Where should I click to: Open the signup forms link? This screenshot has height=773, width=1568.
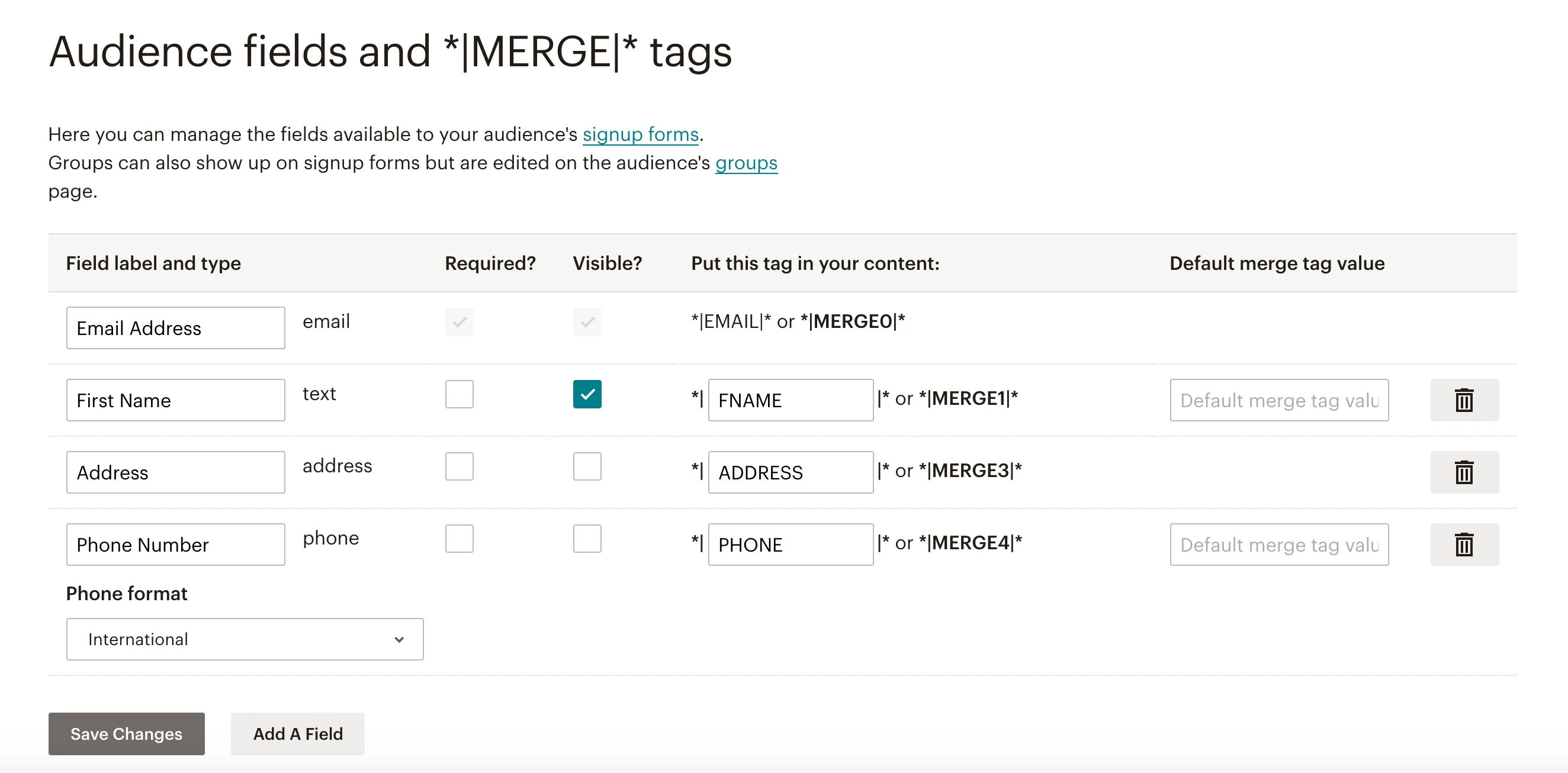point(640,134)
